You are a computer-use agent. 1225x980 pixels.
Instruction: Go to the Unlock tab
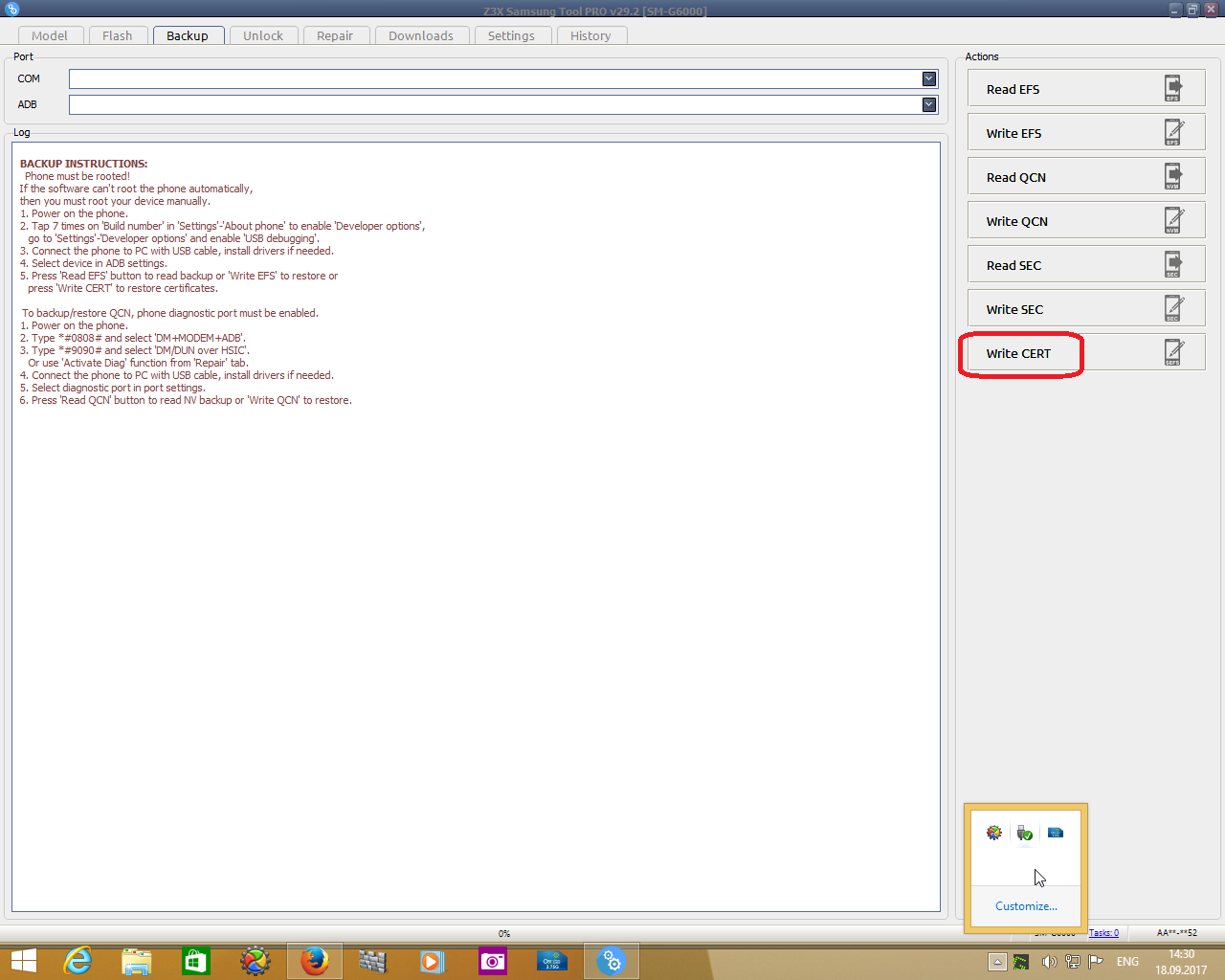263,35
